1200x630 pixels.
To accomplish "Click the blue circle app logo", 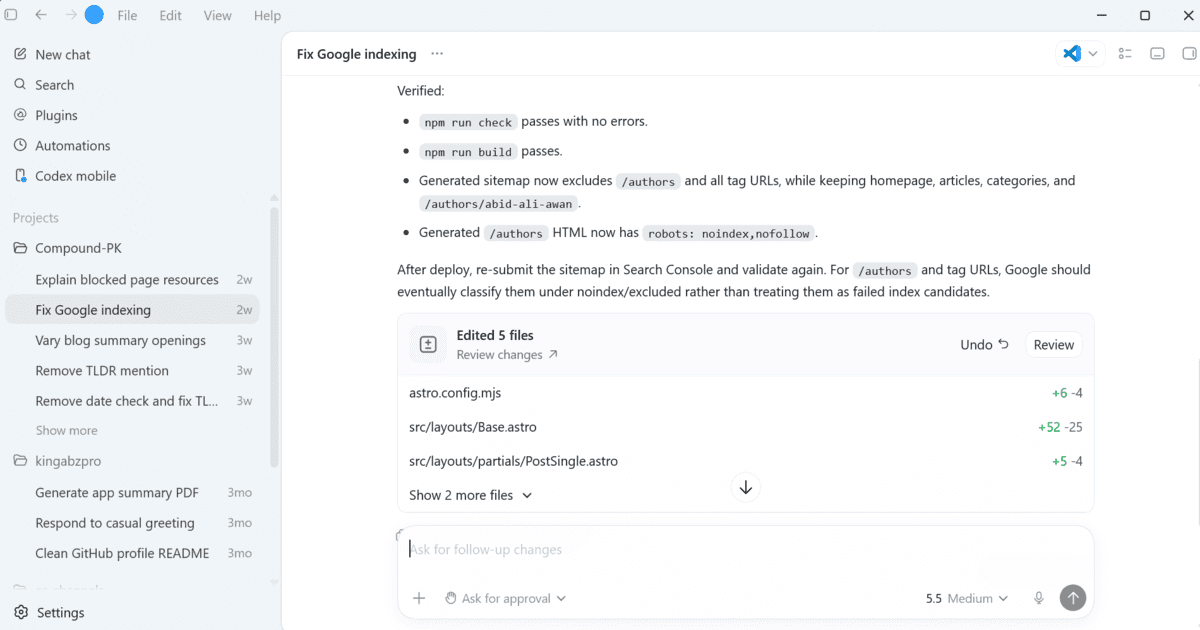I will (x=94, y=15).
